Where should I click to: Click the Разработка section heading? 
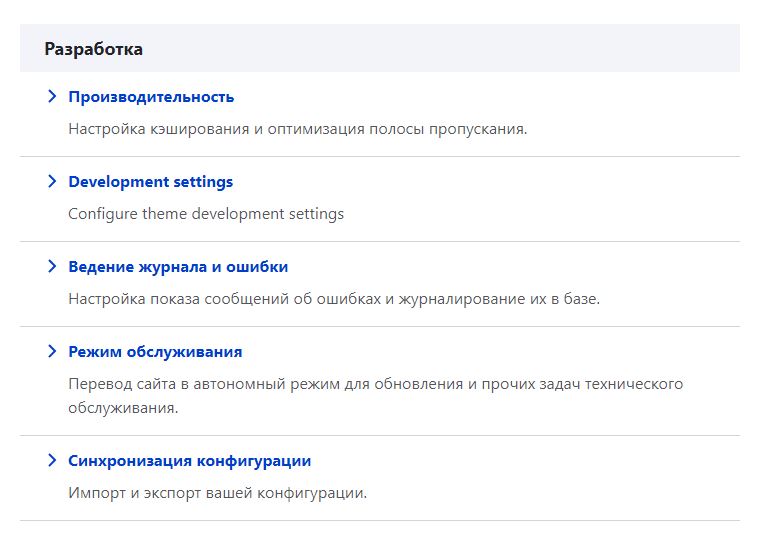point(93,49)
